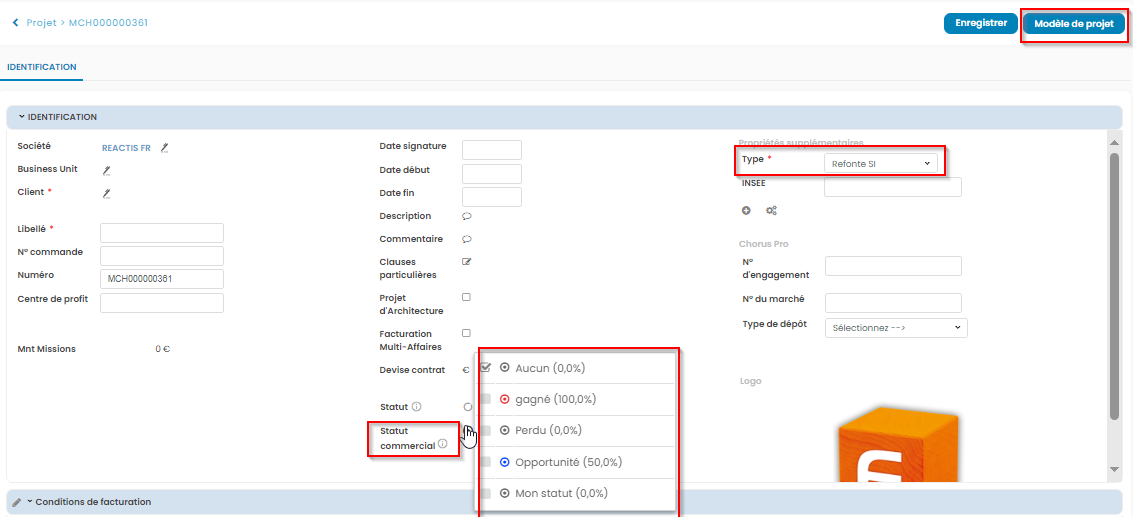The width and height of the screenshot is (1133, 517).
Task: Open the Commentaire speech bubble icon
Action: [466, 239]
